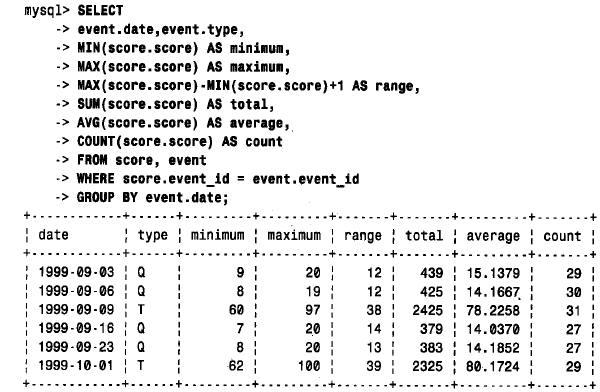Click the 'total' column header in the table
This screenshot has width=600, height=392.
(x=424, y=236)
